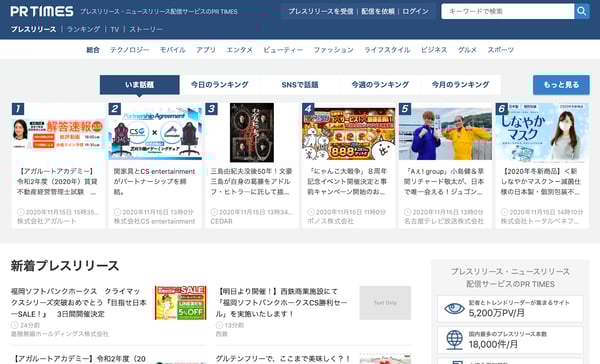600x364 pixels.
Task: Select ストーリー in top navigation
Action: pyautogui.click(x=146, y=29)
